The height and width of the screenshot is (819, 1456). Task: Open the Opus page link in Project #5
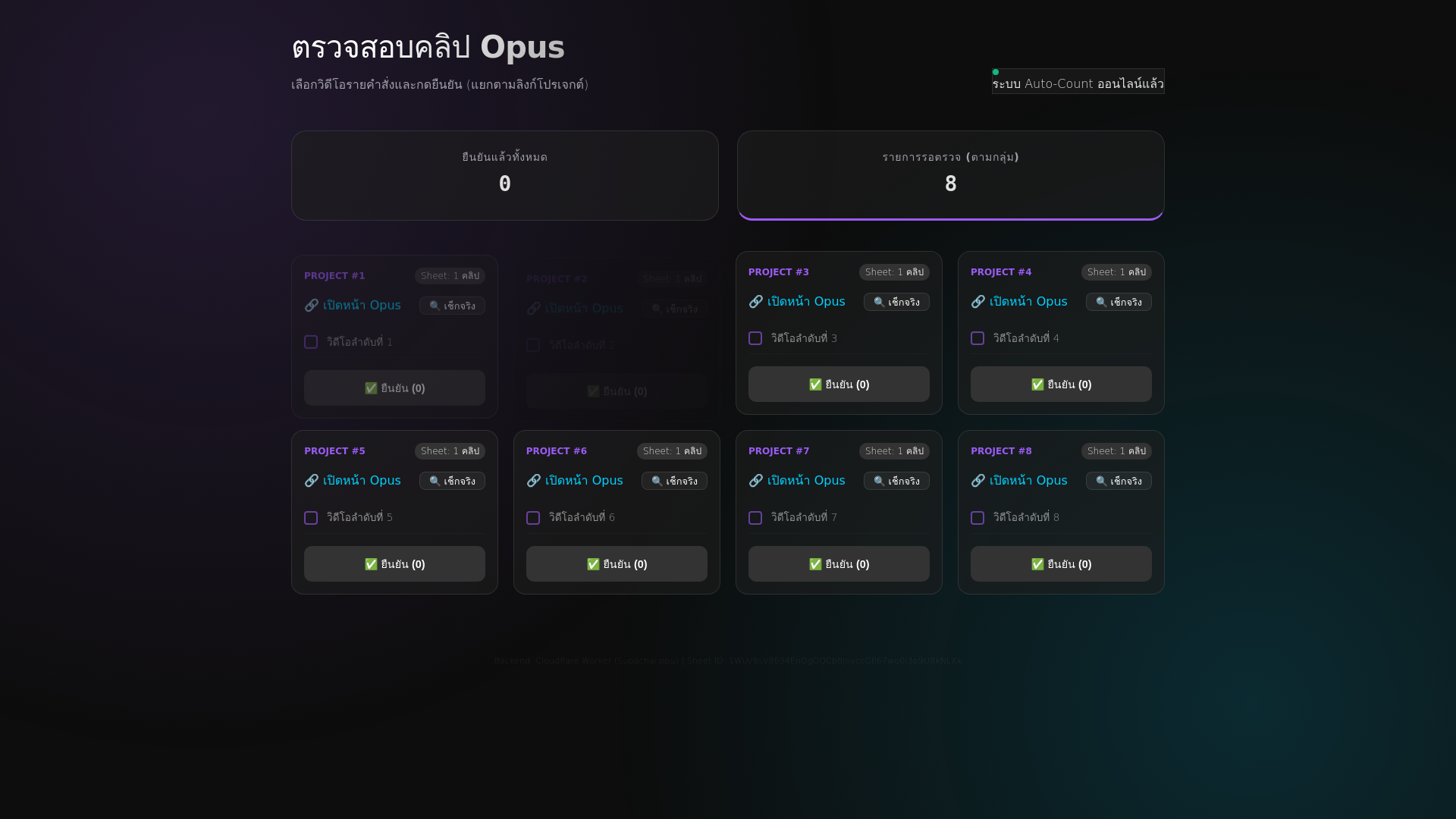(x=353, y=481)
